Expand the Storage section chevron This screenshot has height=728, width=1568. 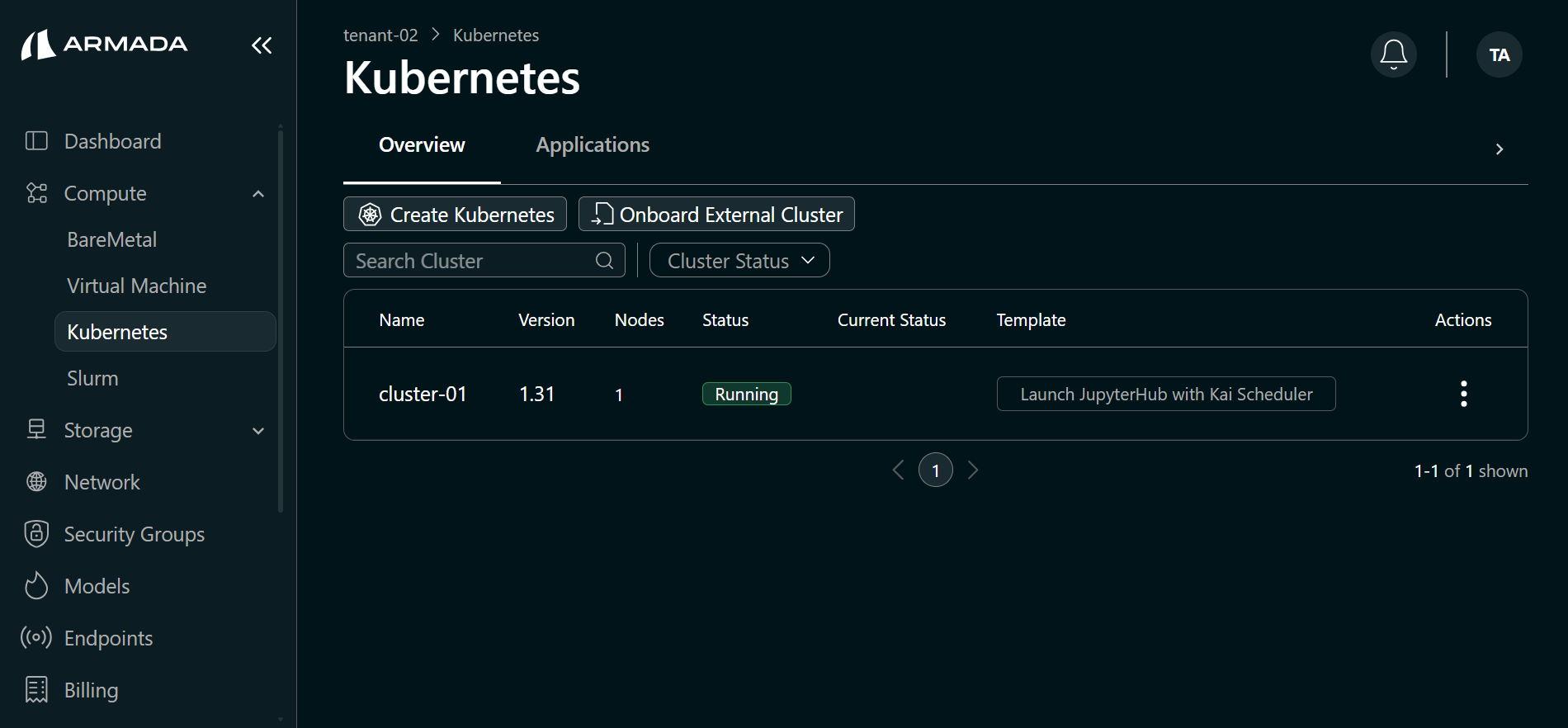click(x=258, y=431)
